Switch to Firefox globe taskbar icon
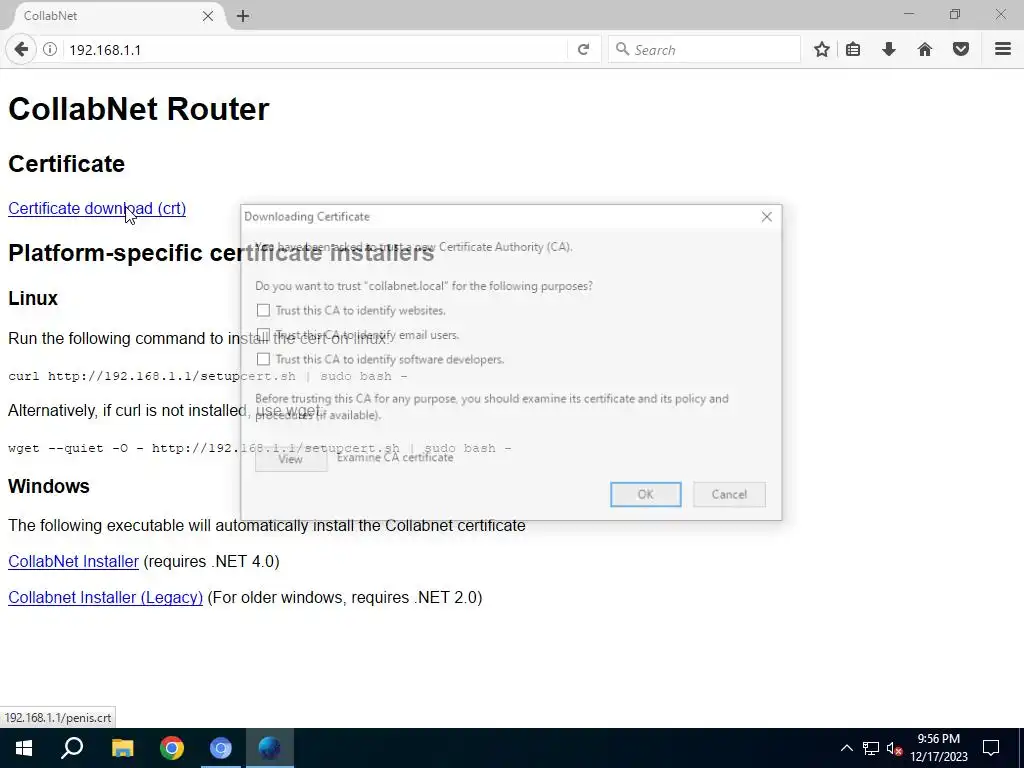This screenshot has width=1024, height=768. (x=270, y=748)
